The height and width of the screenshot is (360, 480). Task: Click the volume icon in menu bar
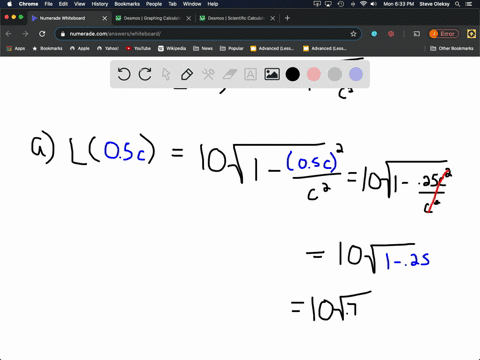pyautogui.click(x=374, y=4)
